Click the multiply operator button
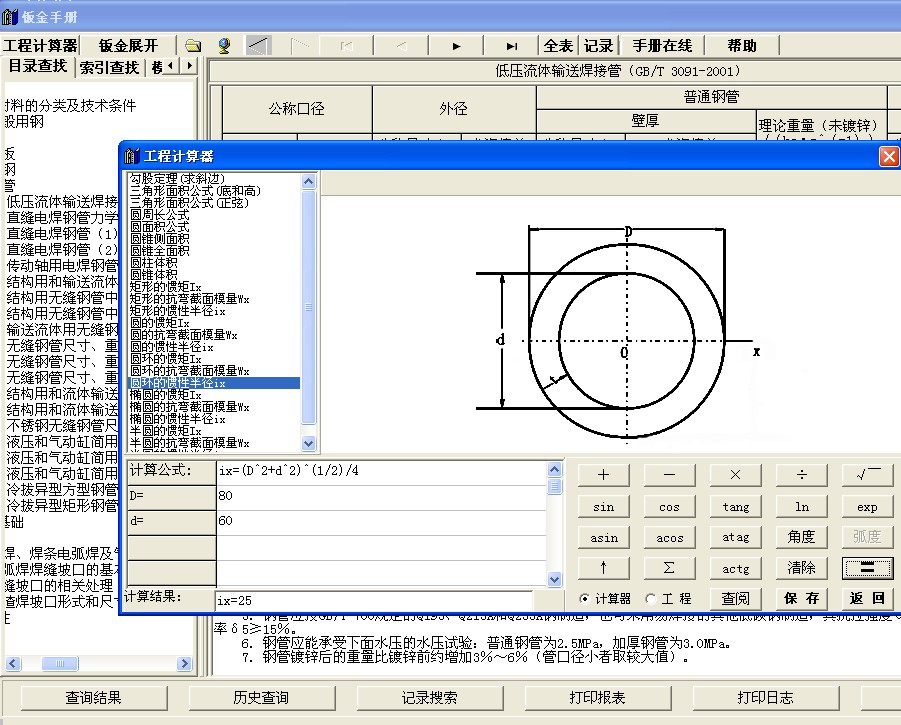The image size is (901, 725). [x=736, y=475]
